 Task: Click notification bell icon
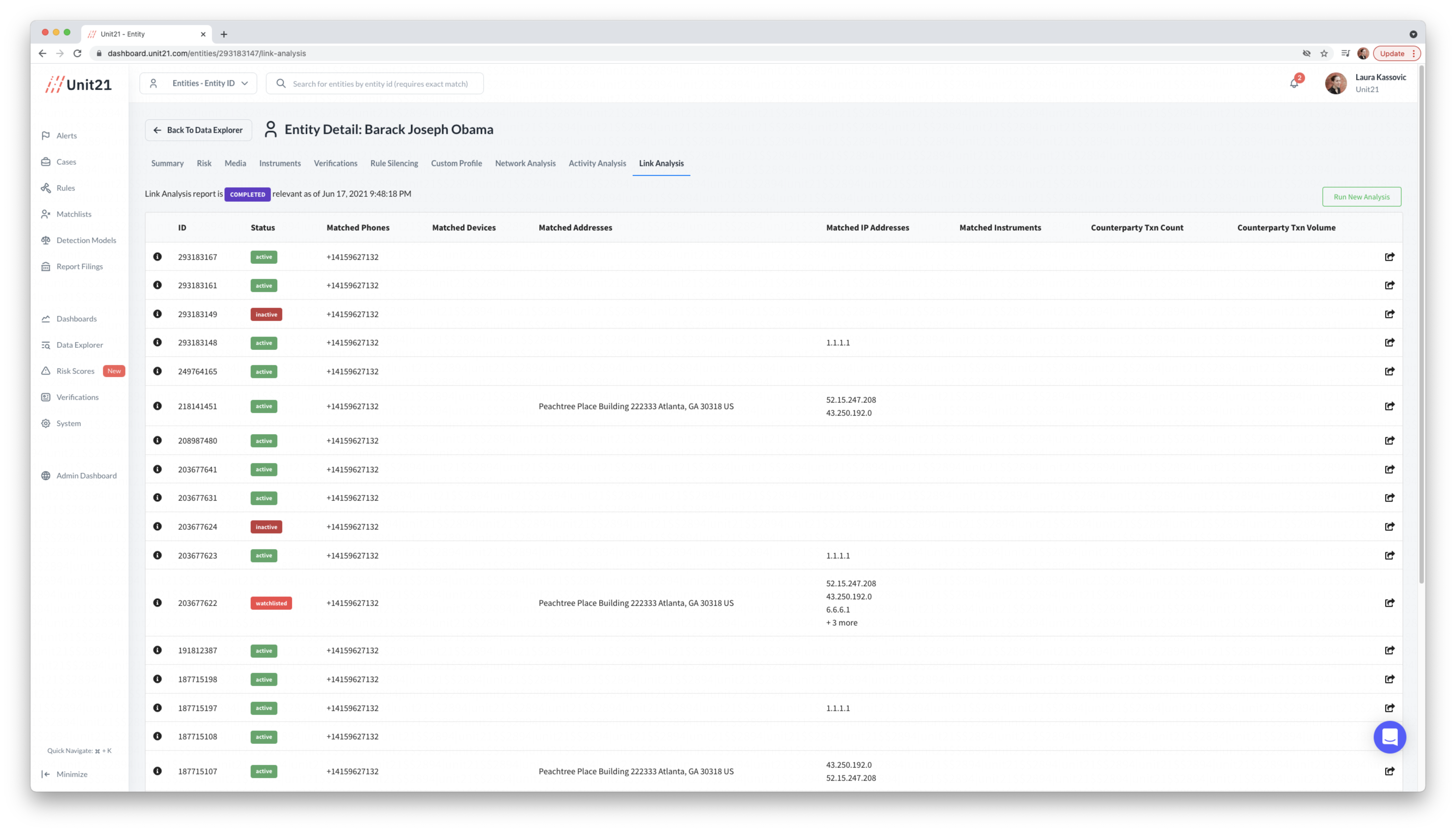point(1294,83)
